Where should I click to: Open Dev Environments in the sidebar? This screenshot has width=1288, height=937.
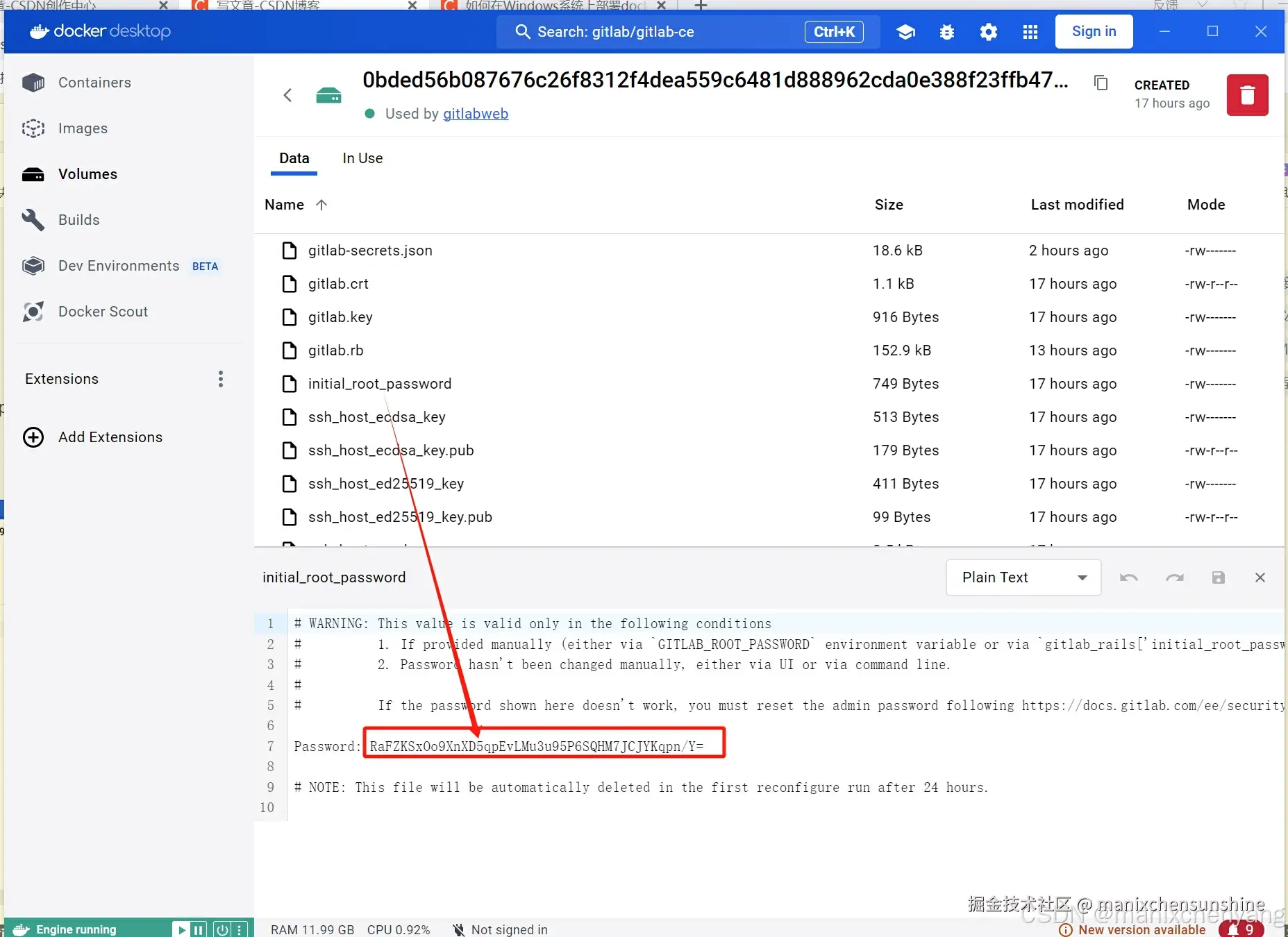click(x=119, y=266)
